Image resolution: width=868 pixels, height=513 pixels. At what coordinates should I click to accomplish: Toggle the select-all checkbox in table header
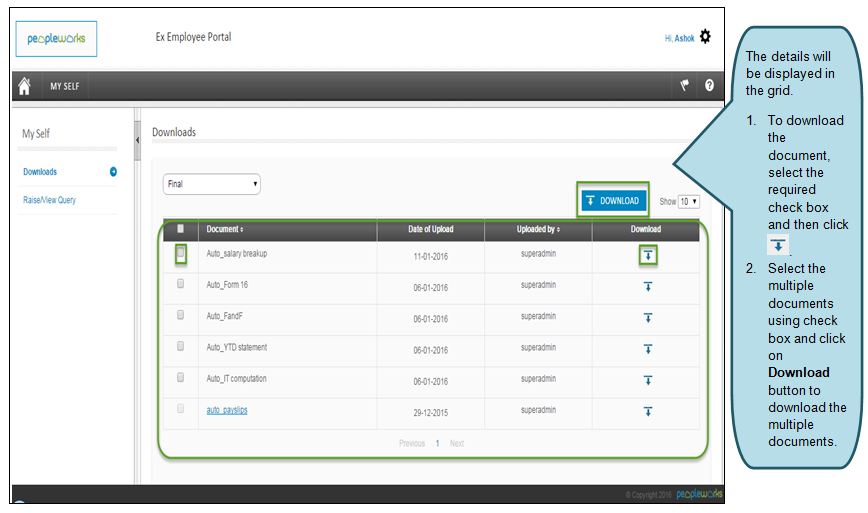(x=181, y=228)
